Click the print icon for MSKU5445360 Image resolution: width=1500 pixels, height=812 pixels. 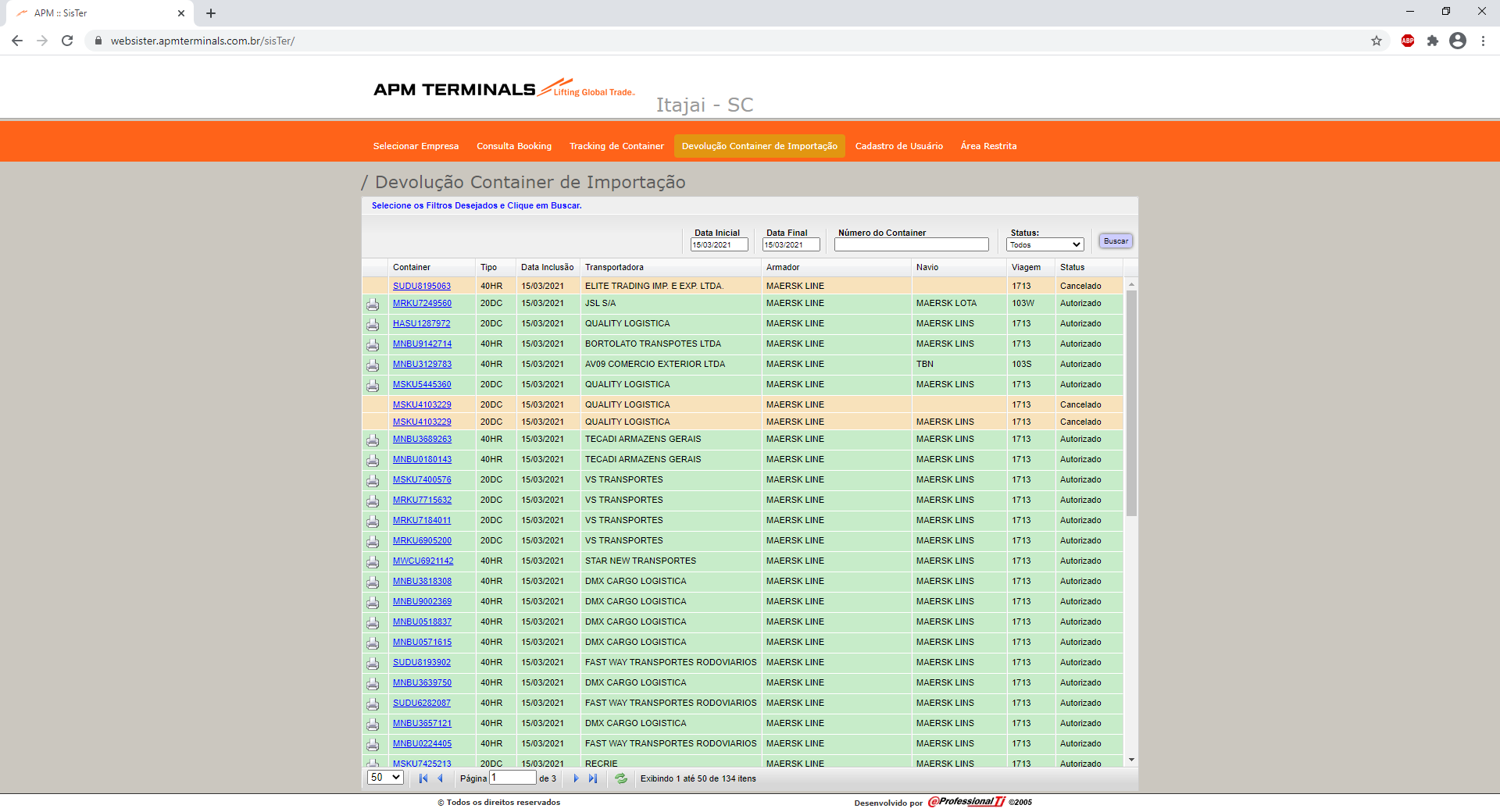(373, 386)
